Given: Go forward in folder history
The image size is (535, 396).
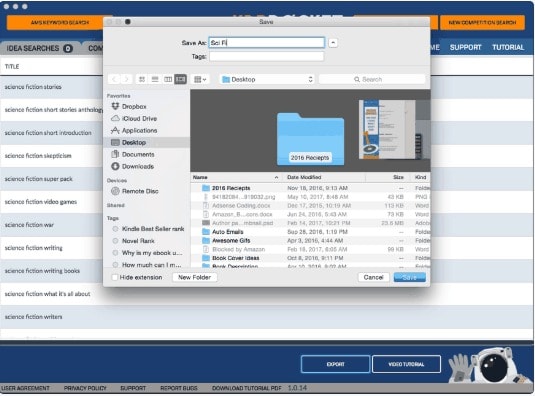Looking at the screenshot, I should [x=126, y=79].
